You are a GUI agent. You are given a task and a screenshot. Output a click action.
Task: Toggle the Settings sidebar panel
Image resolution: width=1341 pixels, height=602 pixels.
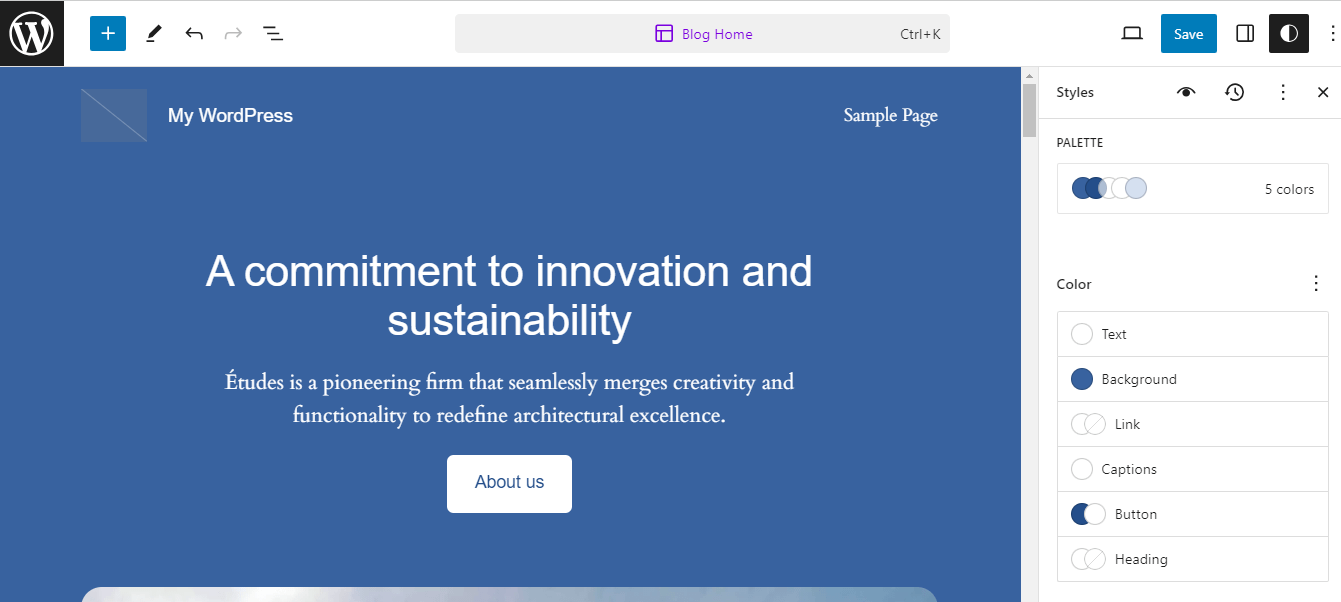[x=1245, y=34]
